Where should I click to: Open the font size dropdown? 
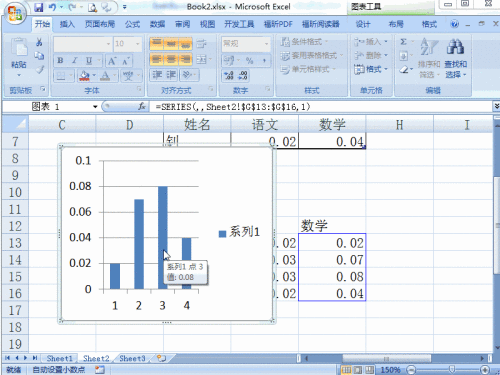tap(137, 44)
